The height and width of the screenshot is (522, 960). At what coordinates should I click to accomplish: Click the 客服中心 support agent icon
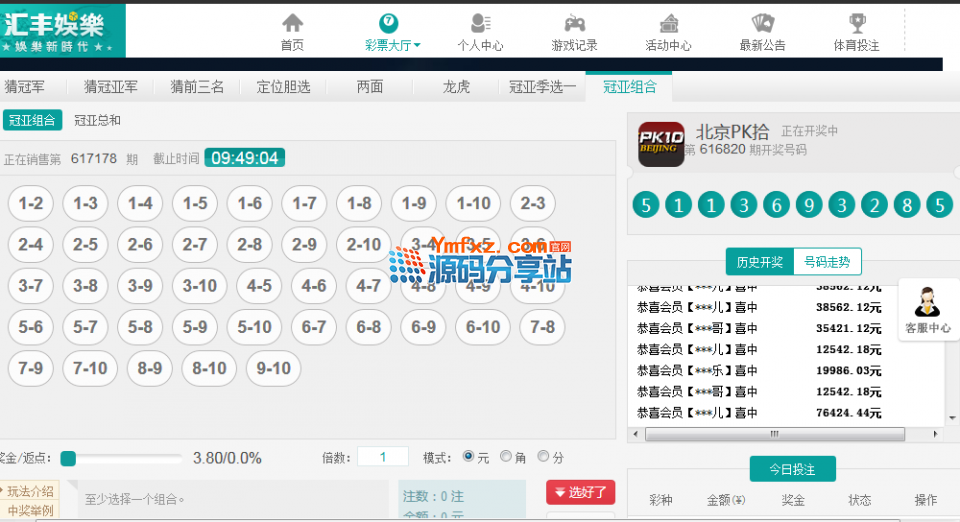(x=927, y=302)
